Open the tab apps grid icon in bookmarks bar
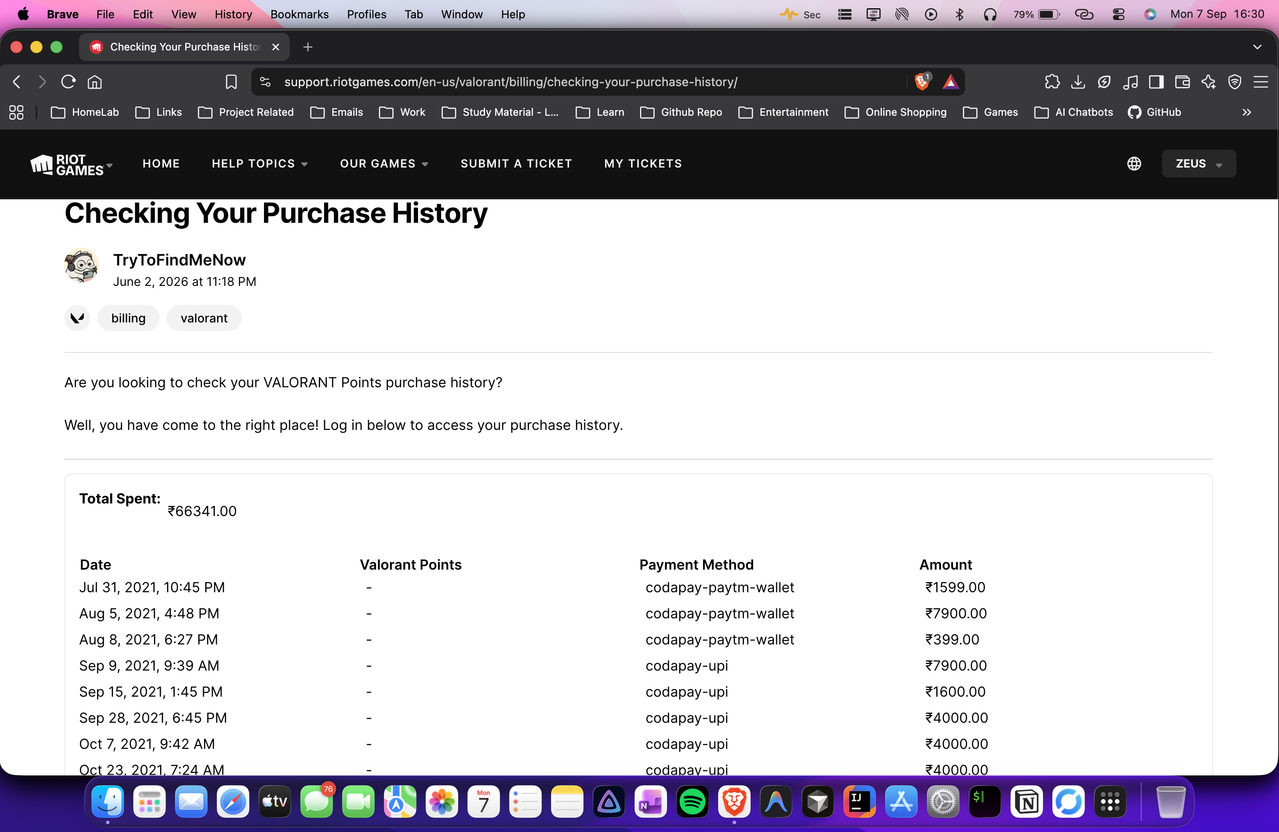Screen dimensions: 1279x832 [16, 112]
